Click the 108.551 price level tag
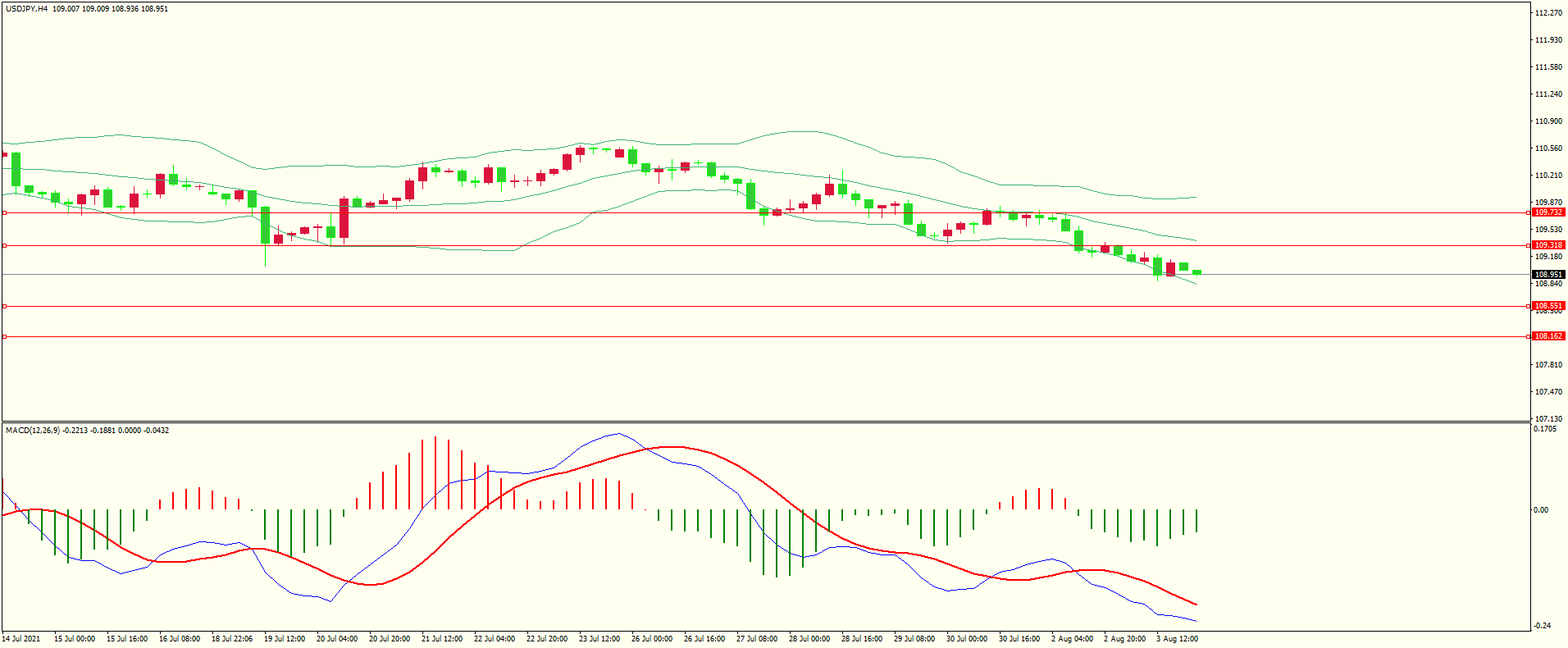1568x648 pixels. [x=1548, y=306]
